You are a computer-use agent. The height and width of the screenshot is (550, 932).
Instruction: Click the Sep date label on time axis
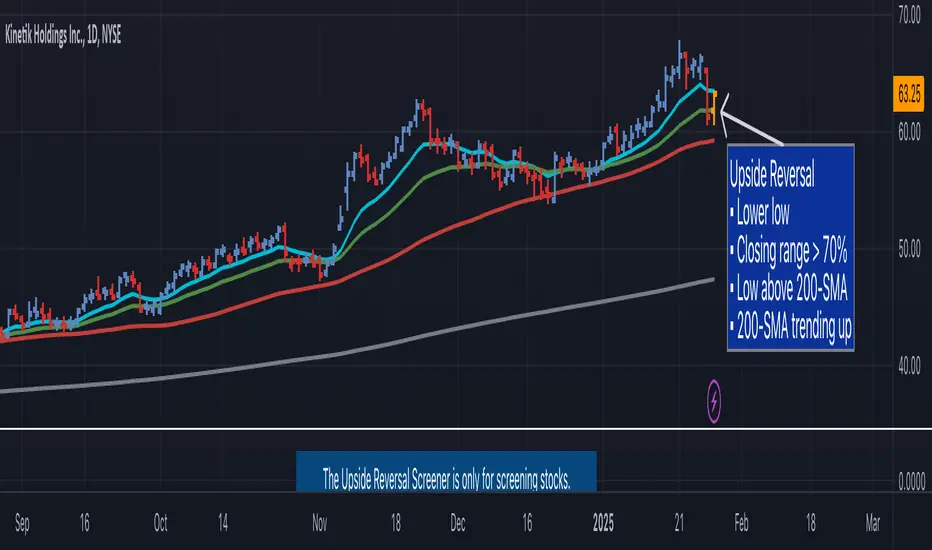click(x=22, y=523)
